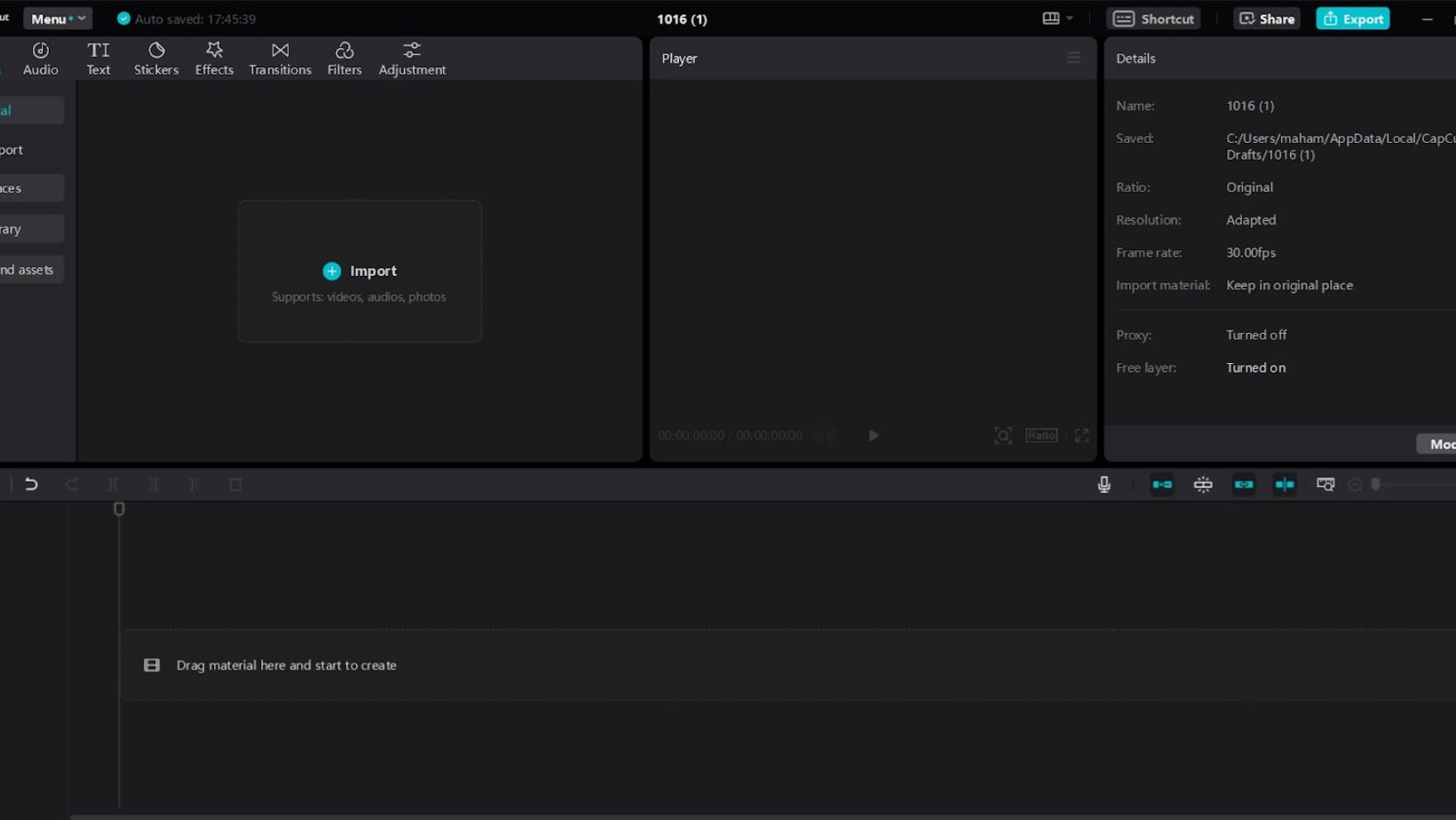
Task: Click the project title 1016 (1)
Action: tap(682, 19)
